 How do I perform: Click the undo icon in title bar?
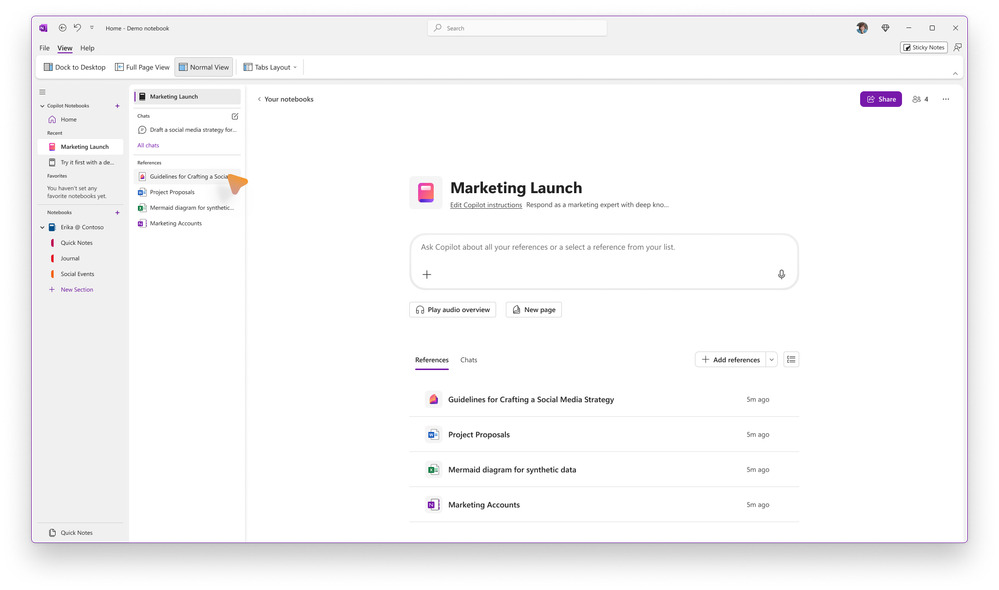pyautogui.click(x=77, y=27)
